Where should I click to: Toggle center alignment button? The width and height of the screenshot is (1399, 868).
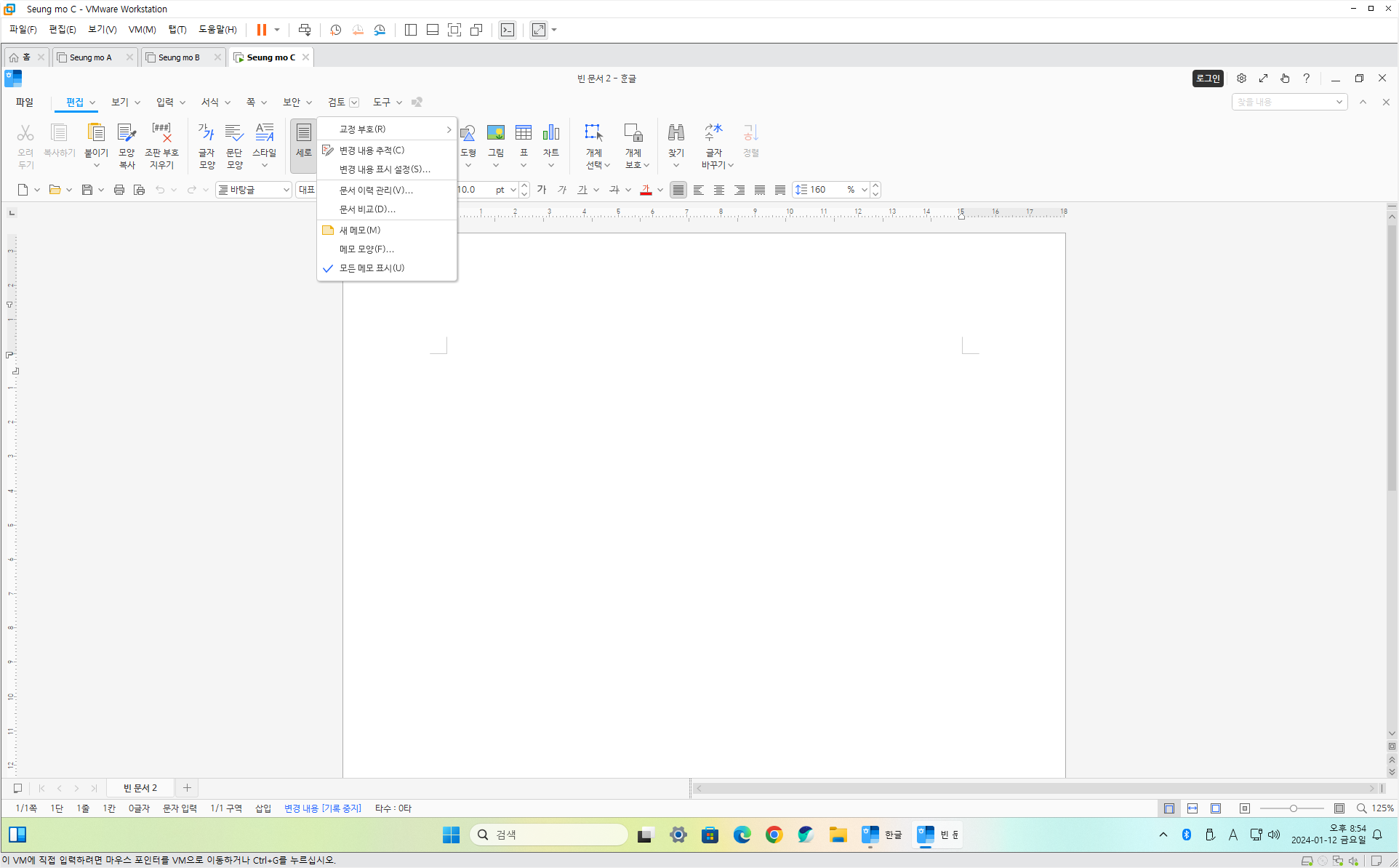point(718,190)
